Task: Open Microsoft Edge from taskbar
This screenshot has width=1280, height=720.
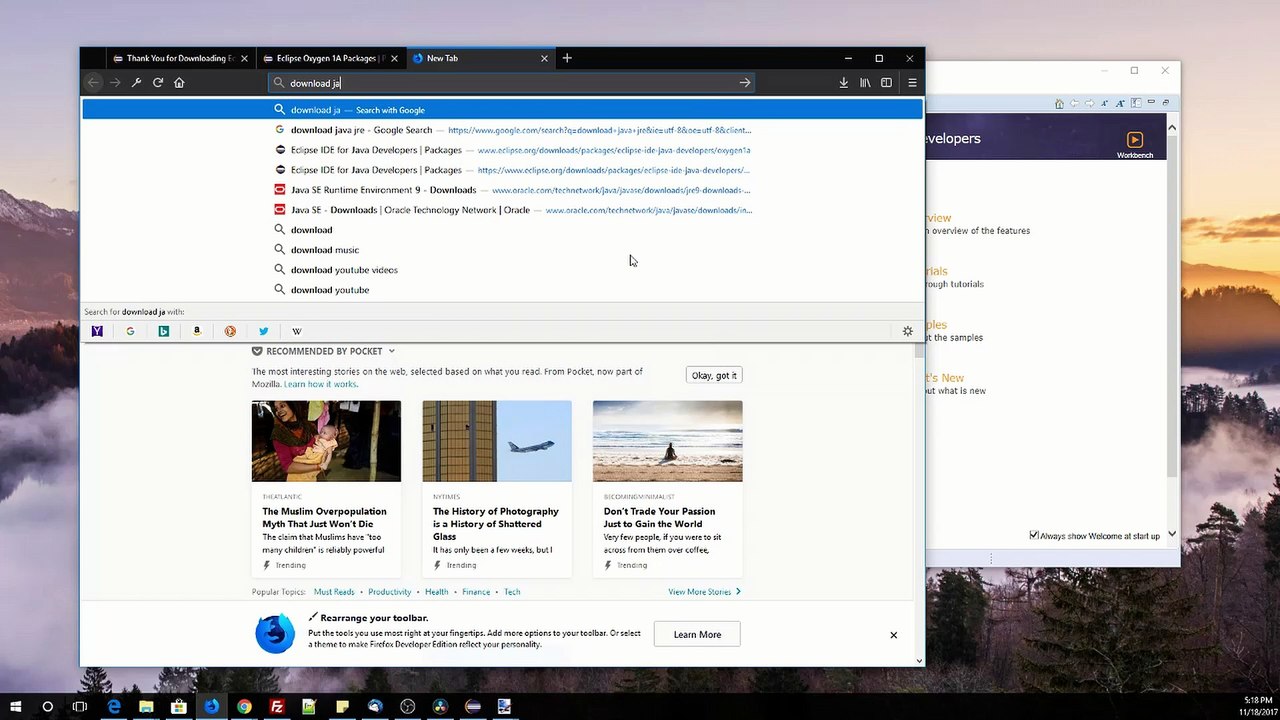Action: coord(114,706)
